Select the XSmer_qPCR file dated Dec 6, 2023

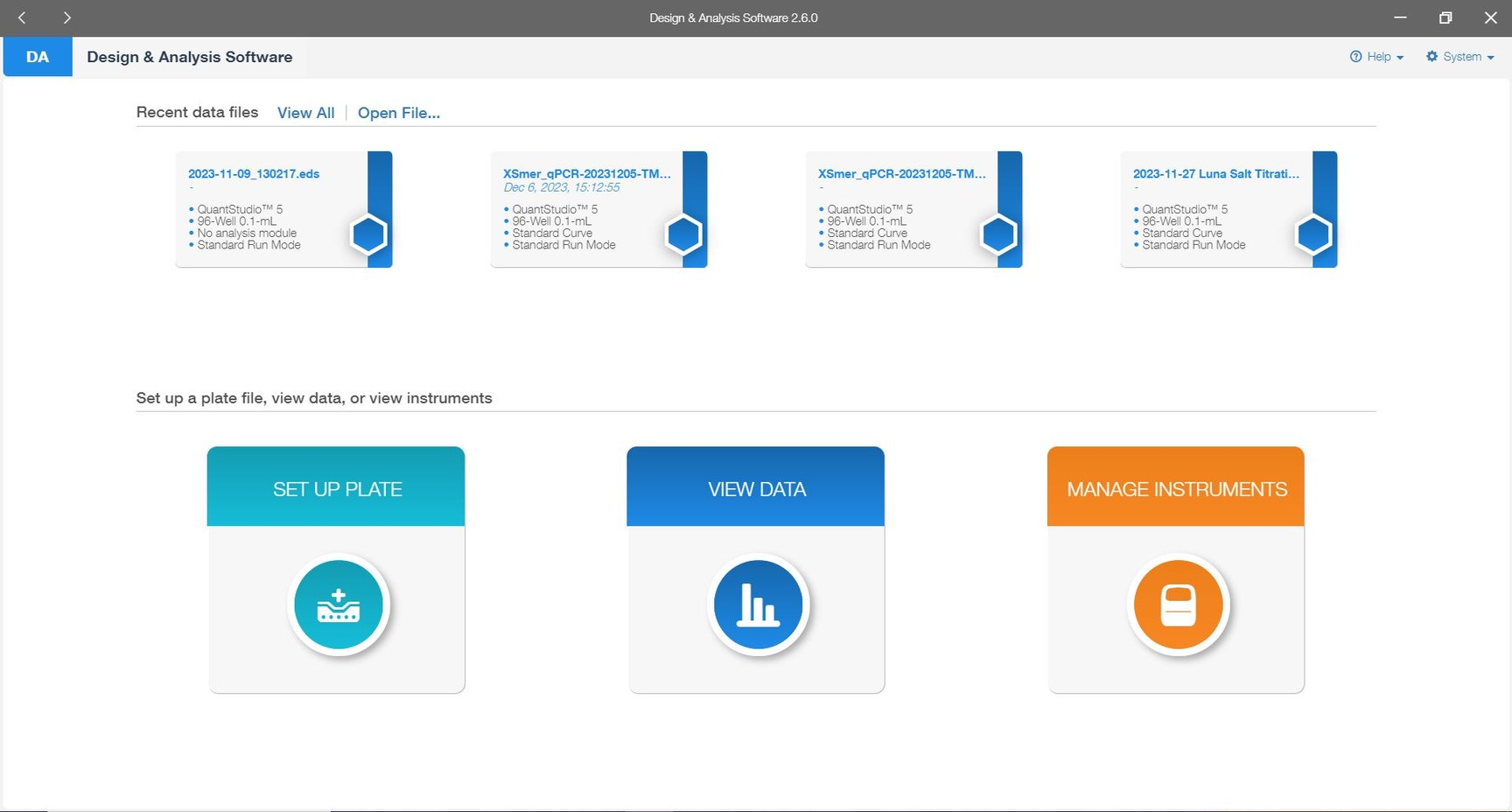586,174
